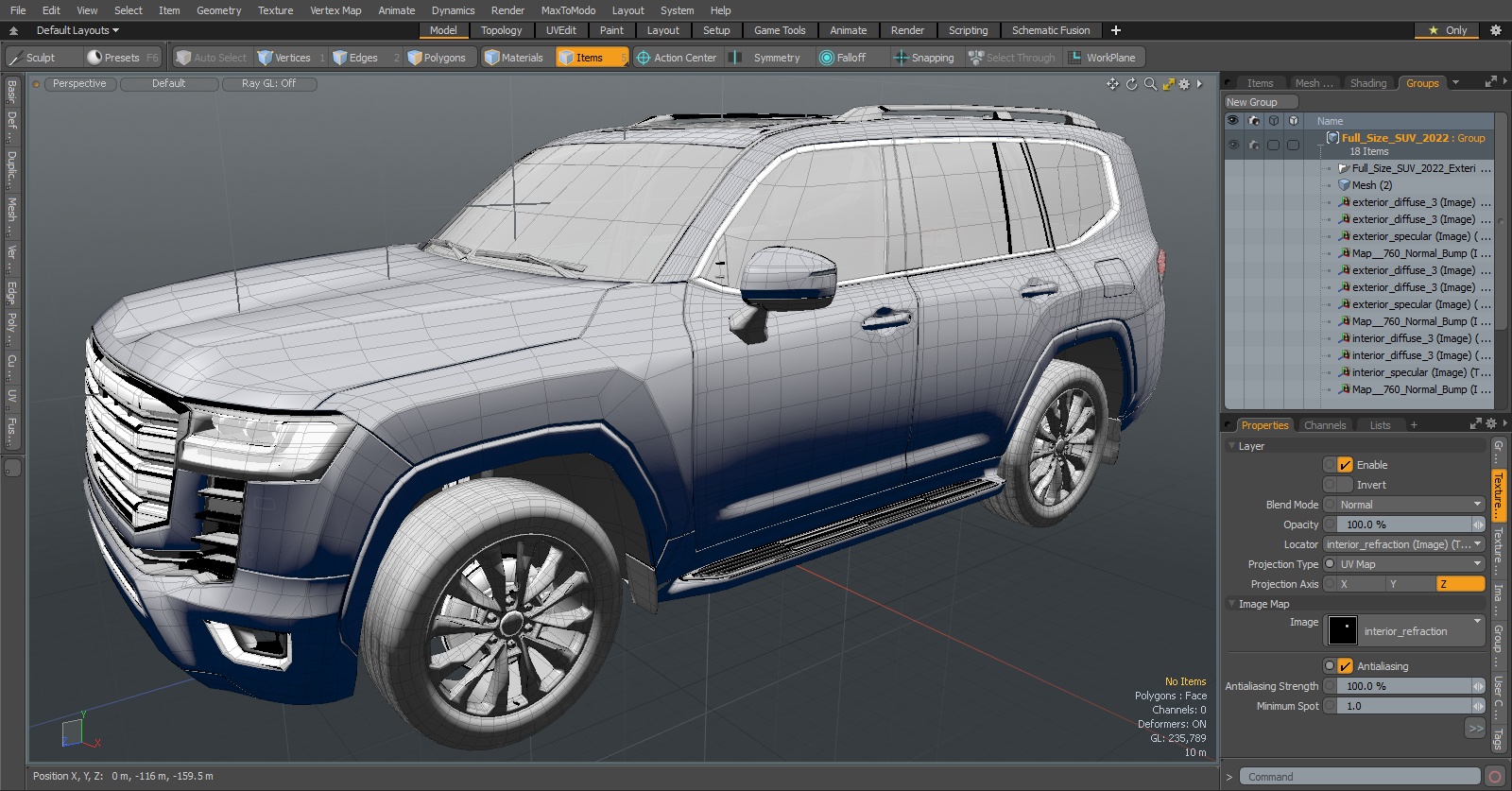This screenshot has width=1512, height=791.
Task: Toggle Select Through mode
Action: [1012, 58]
